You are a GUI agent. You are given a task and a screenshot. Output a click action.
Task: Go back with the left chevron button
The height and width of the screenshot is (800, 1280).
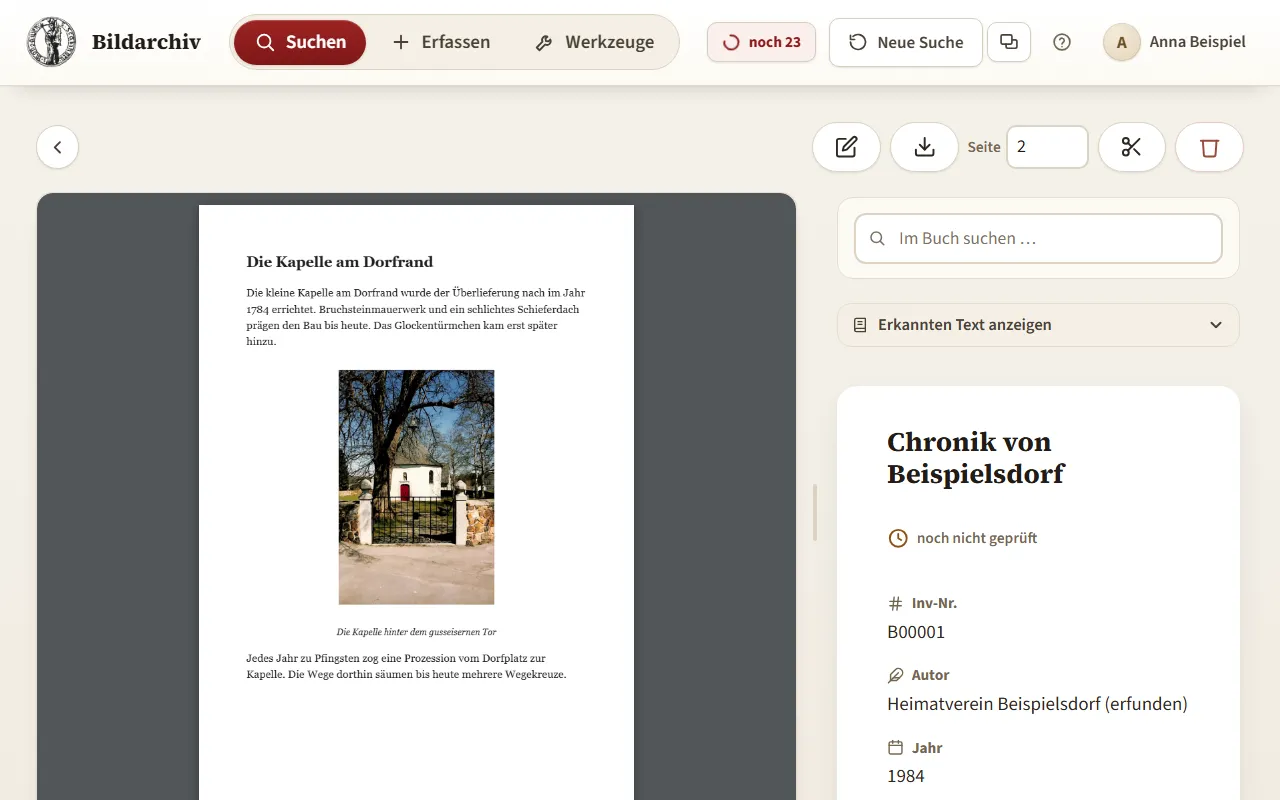[58, 147]
